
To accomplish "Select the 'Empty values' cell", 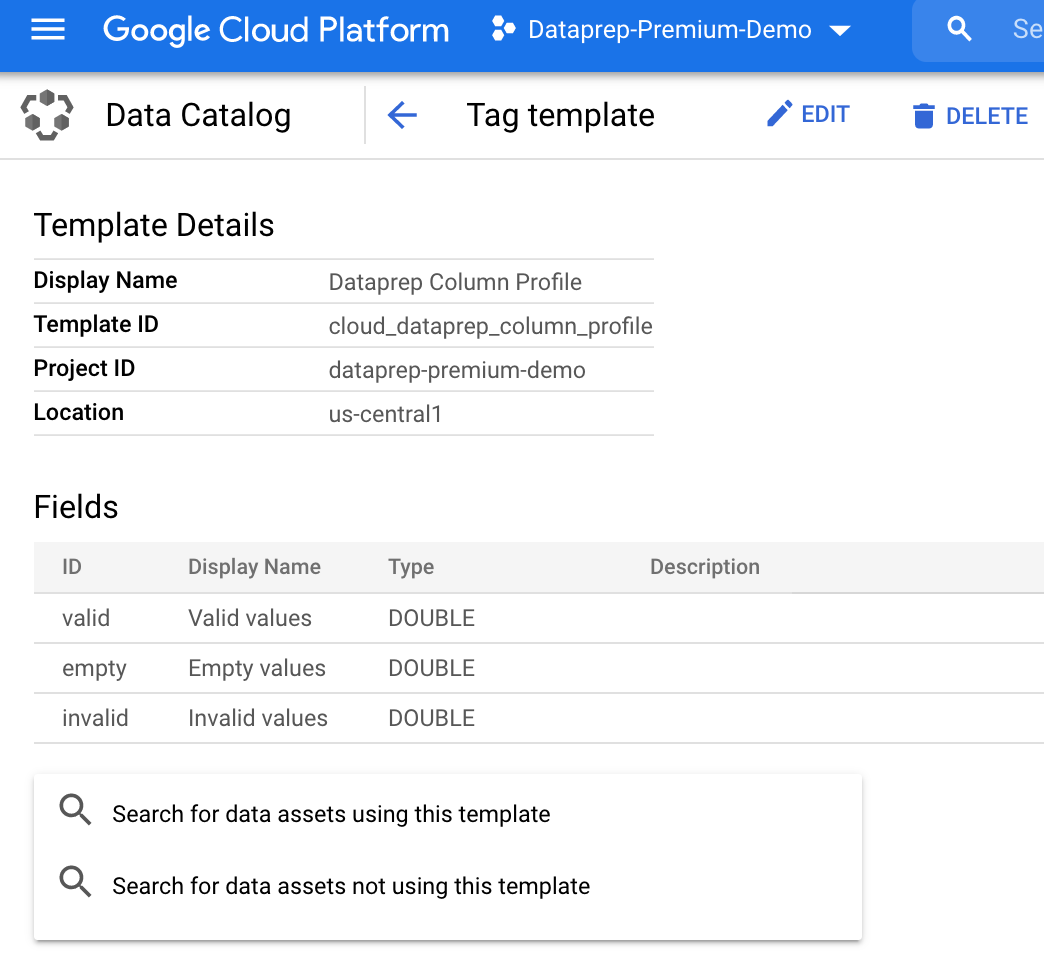I will tap(257, 668).
